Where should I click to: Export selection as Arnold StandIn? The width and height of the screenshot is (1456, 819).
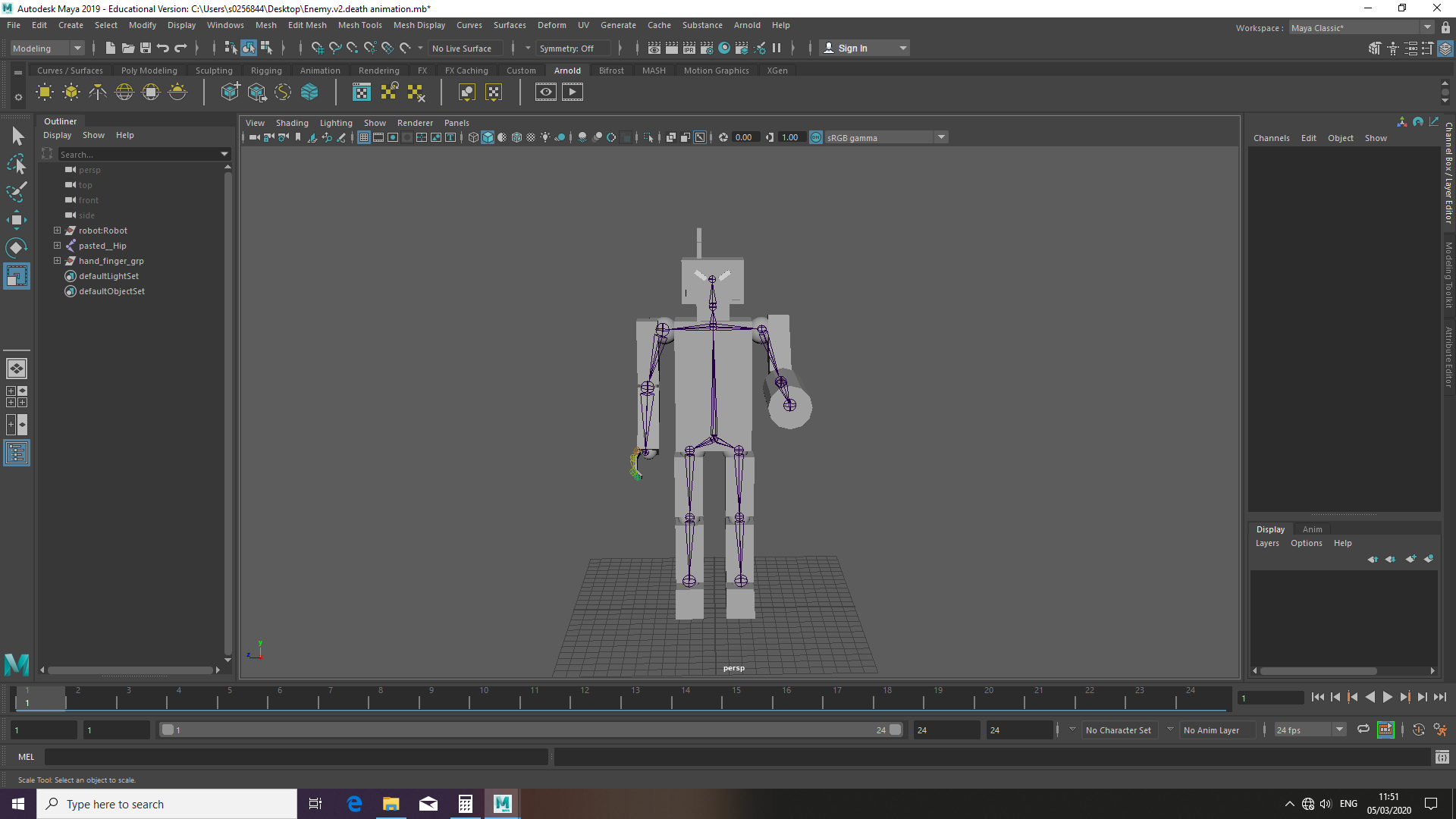point(257,93)
